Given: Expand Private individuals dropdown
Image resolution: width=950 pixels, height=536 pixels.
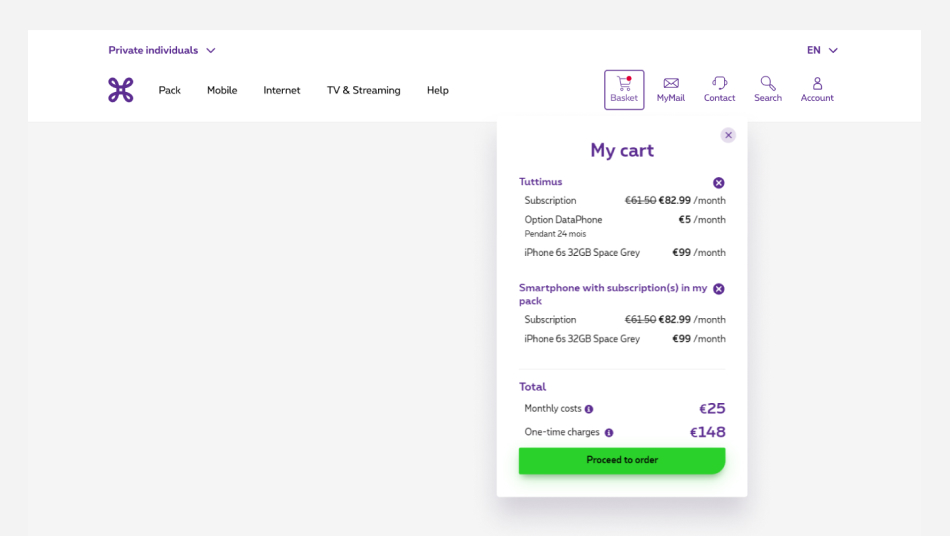Looking at the screenshot, I should tap(162, 50).
